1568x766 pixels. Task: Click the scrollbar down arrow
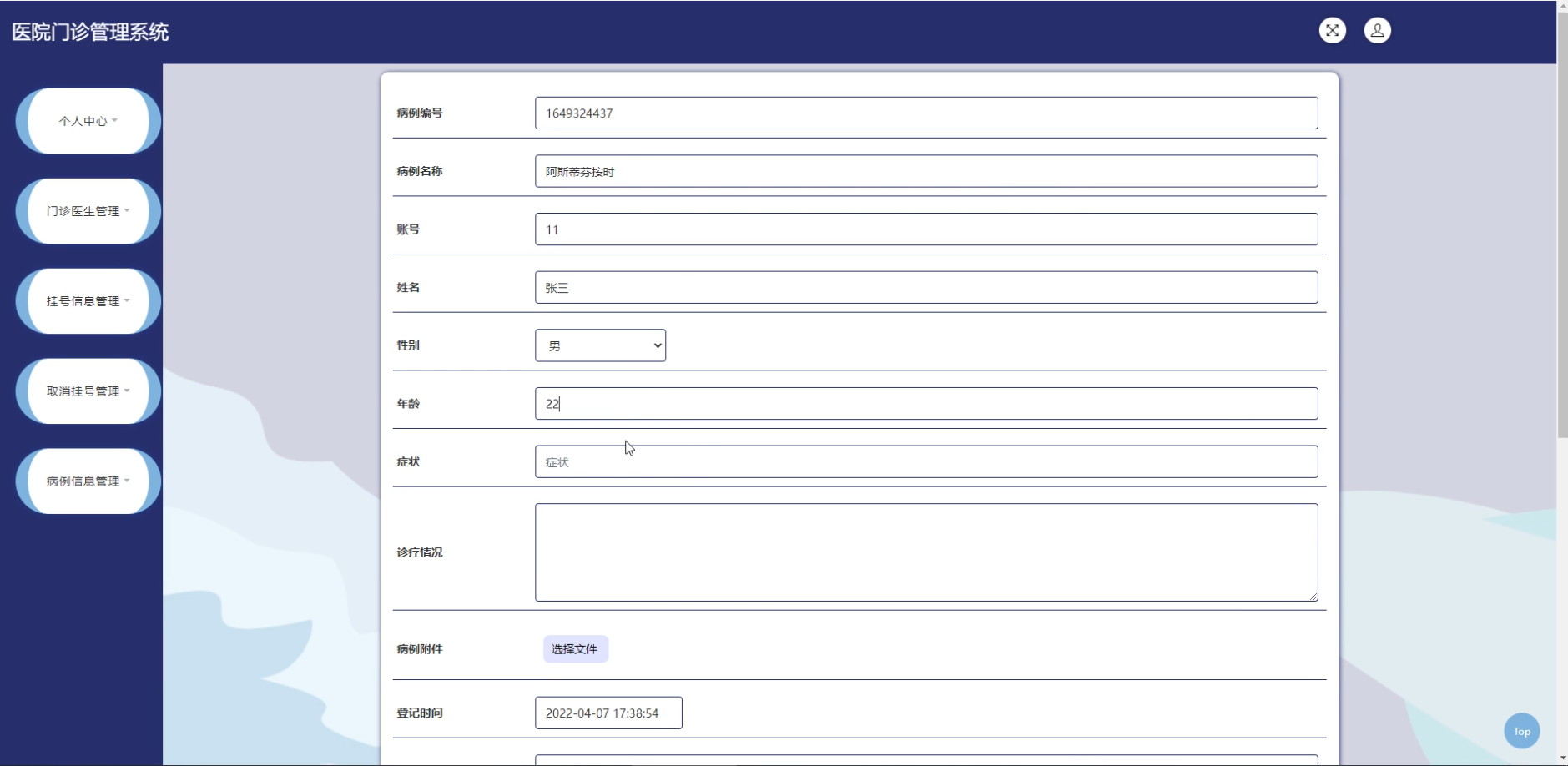[x=1562, y=759]
